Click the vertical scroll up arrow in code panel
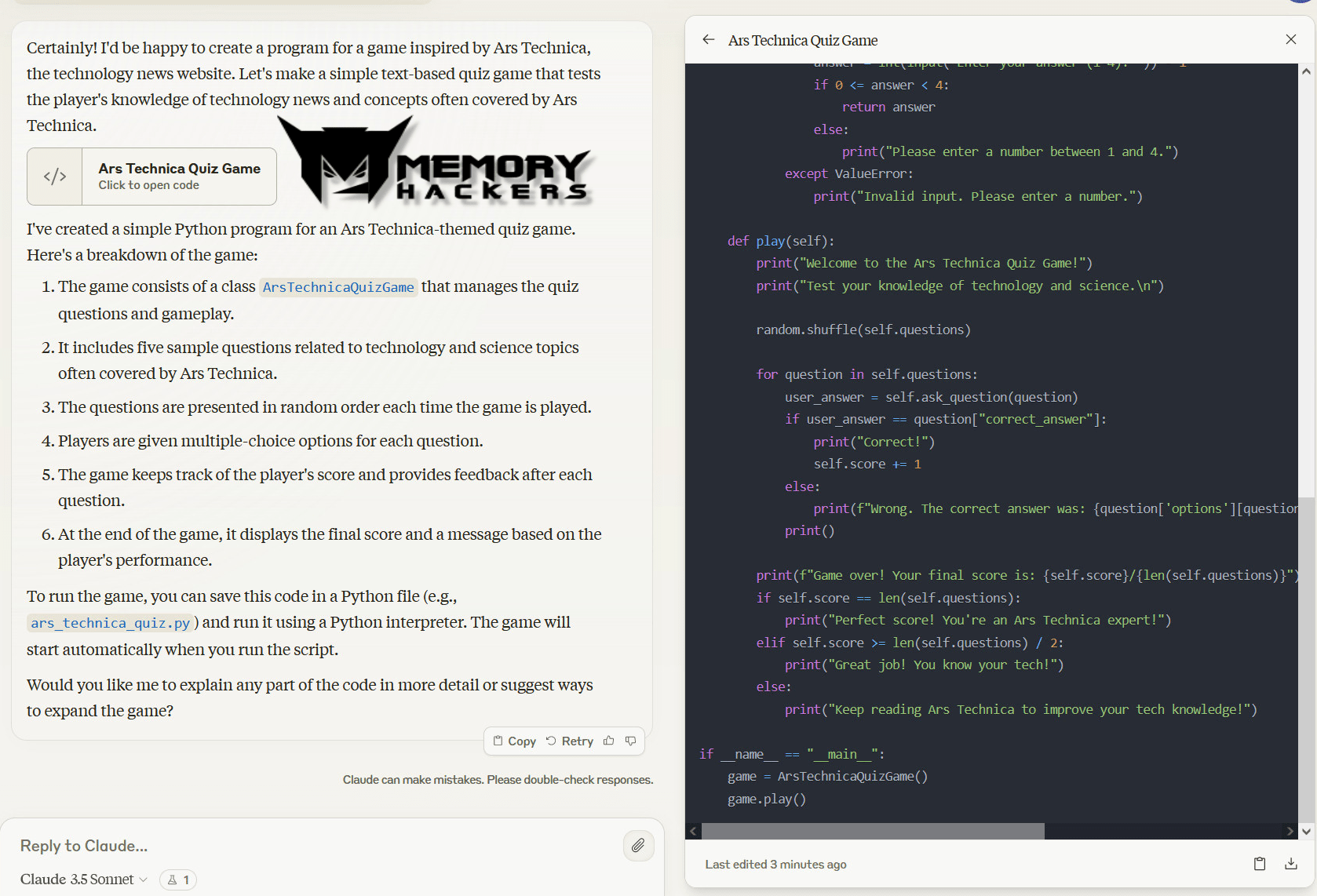The height and width of the screenshot is (896, 1317). 1306,71
